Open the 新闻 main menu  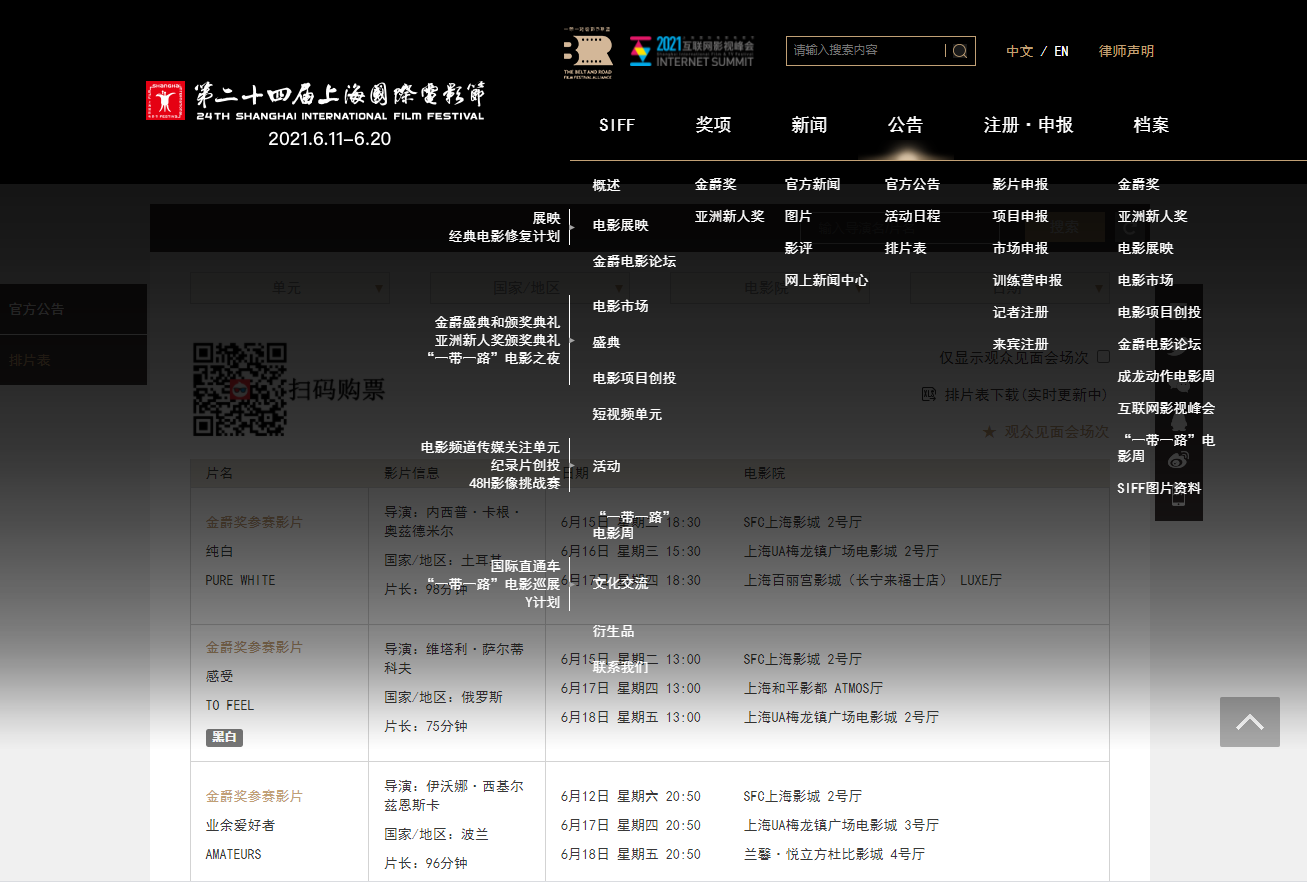[x=809, y=125]
